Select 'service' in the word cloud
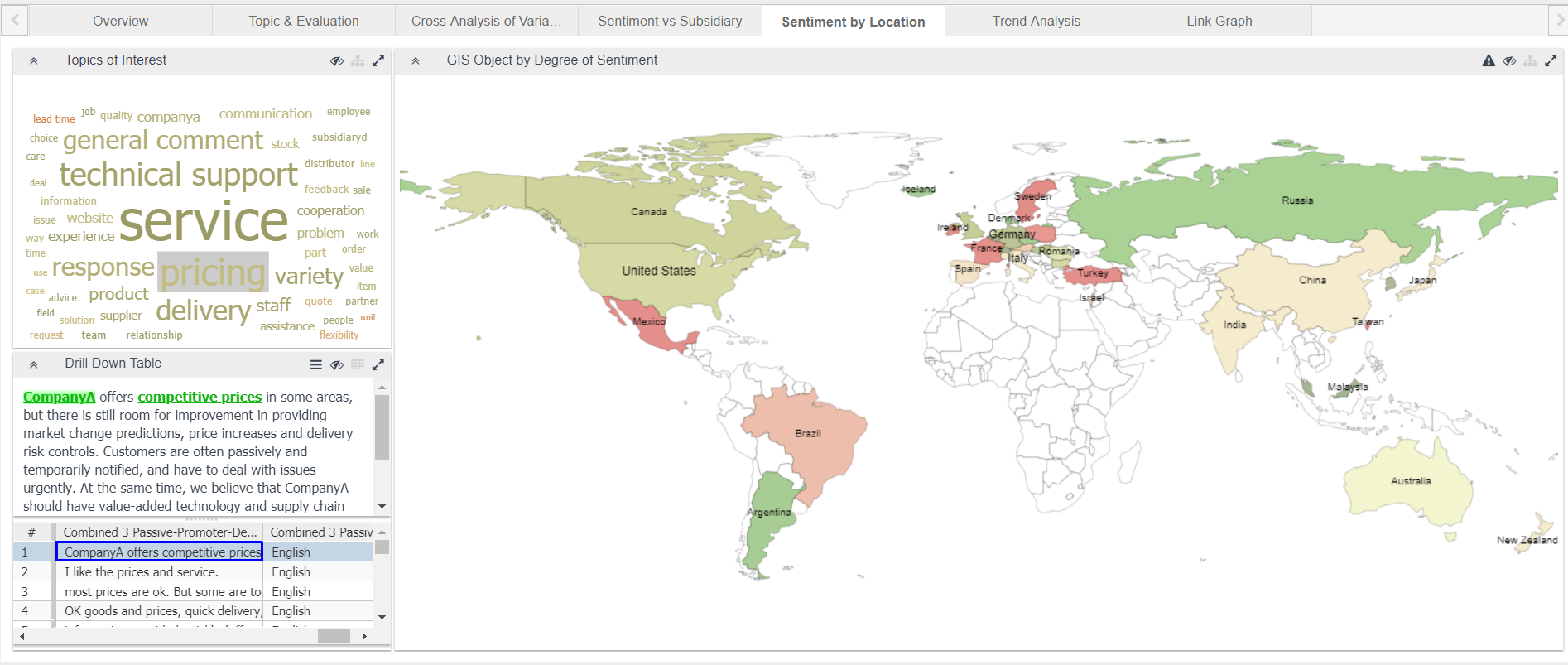This screenshot has width=1568, height=665. click(204, 222)
